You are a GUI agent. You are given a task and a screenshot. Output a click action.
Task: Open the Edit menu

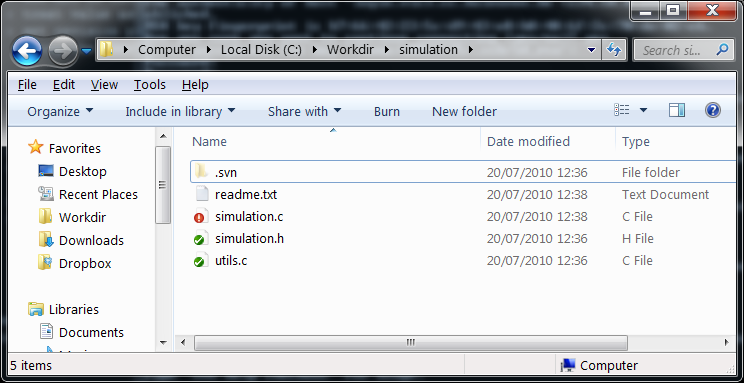(64, 85)
